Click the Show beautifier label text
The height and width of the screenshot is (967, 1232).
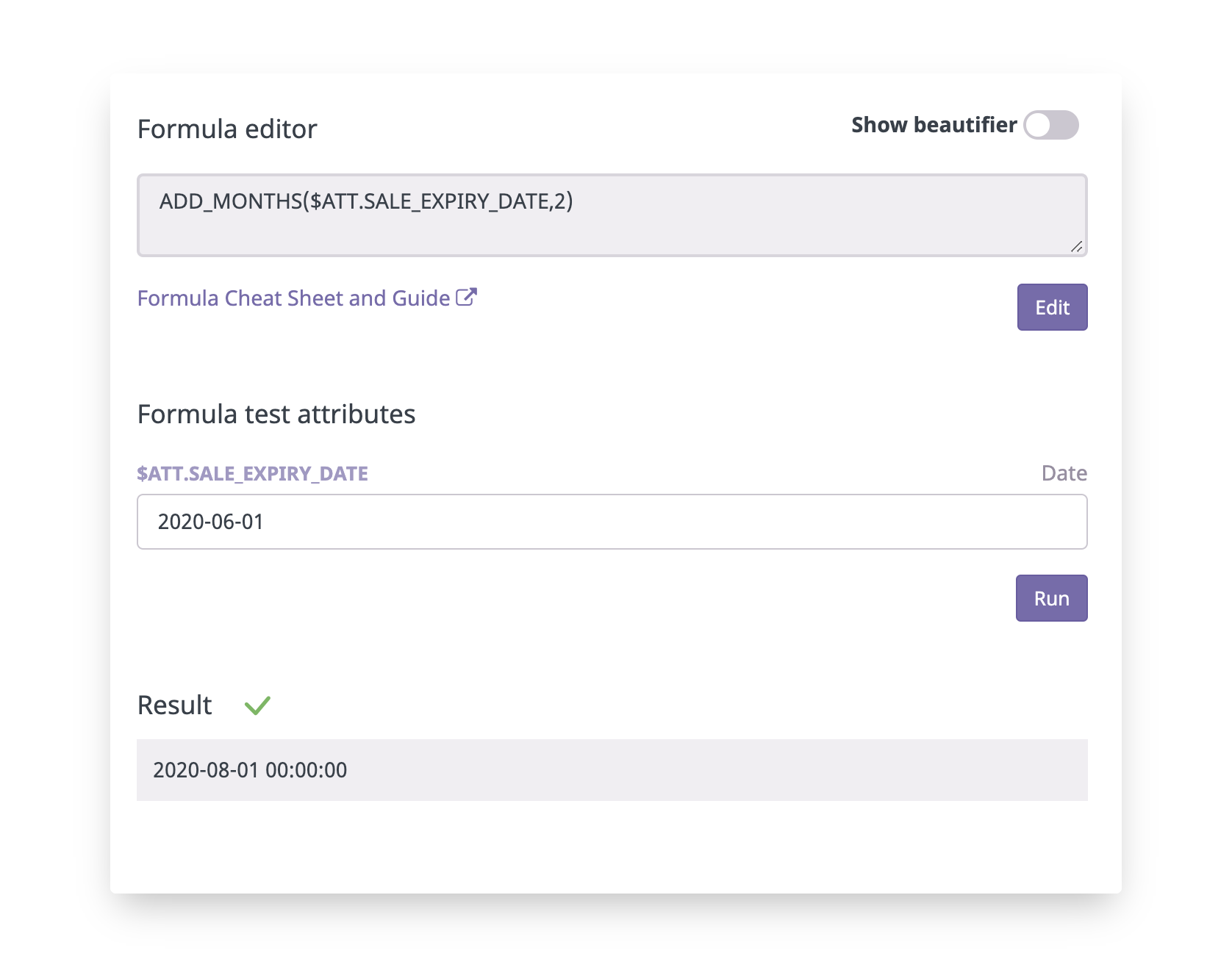(x=934, y=125)
